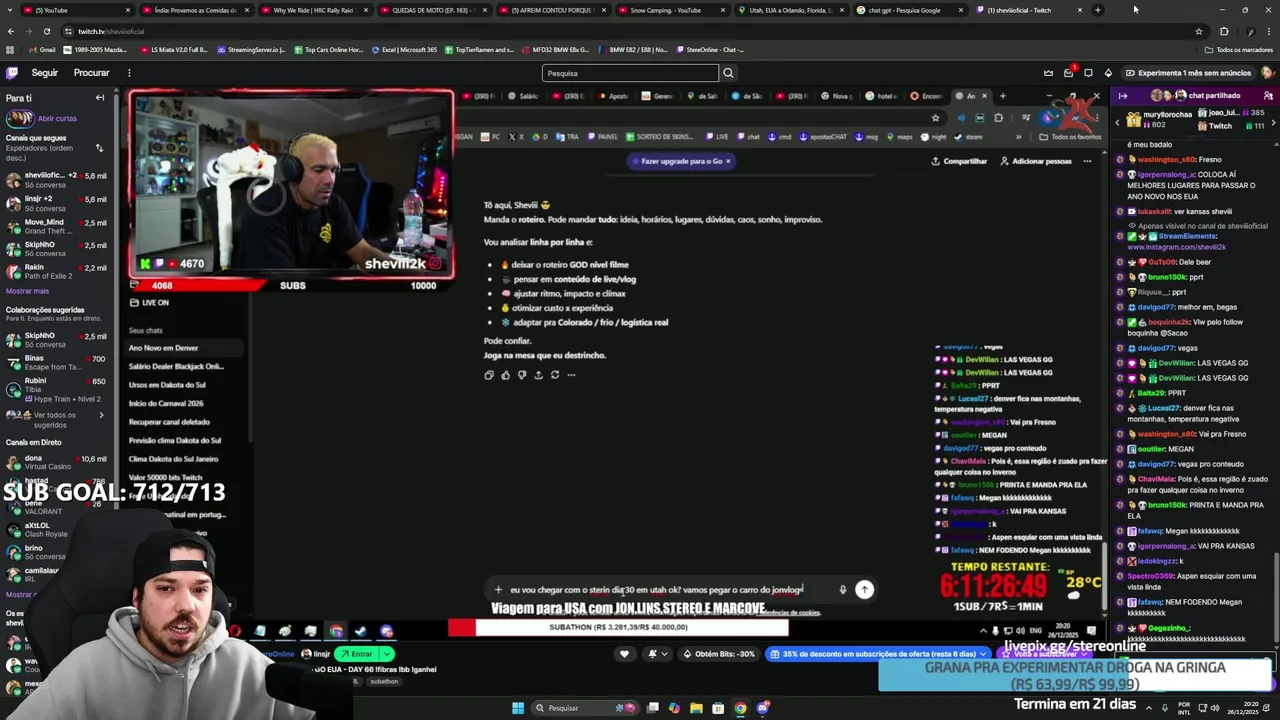Viewport: 1280px width, 720px height.
Task: Open the Prime loot crown icon
Action: click(1048, 73)
